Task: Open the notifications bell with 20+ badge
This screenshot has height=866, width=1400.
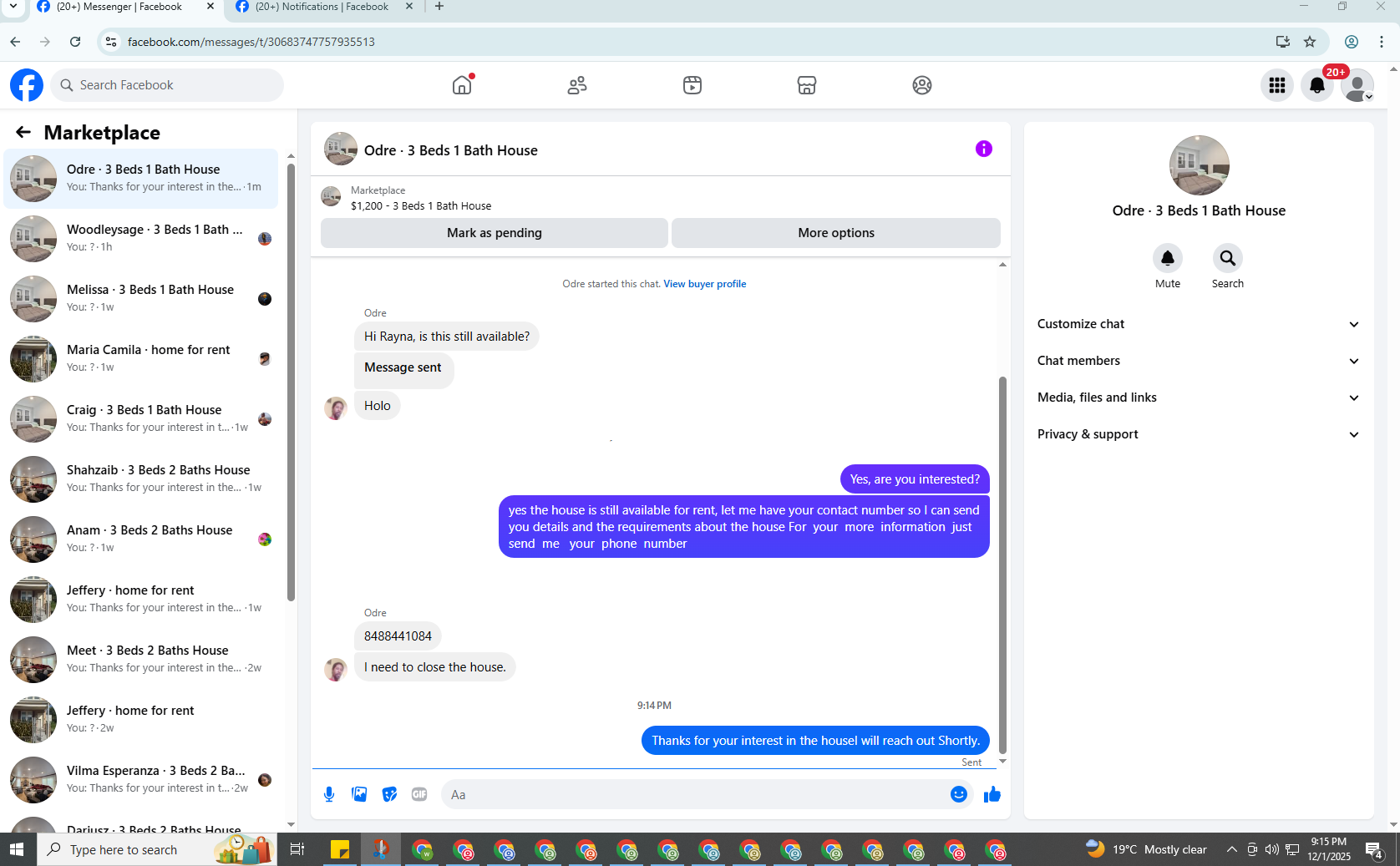Action: (x=1317, y=85)
